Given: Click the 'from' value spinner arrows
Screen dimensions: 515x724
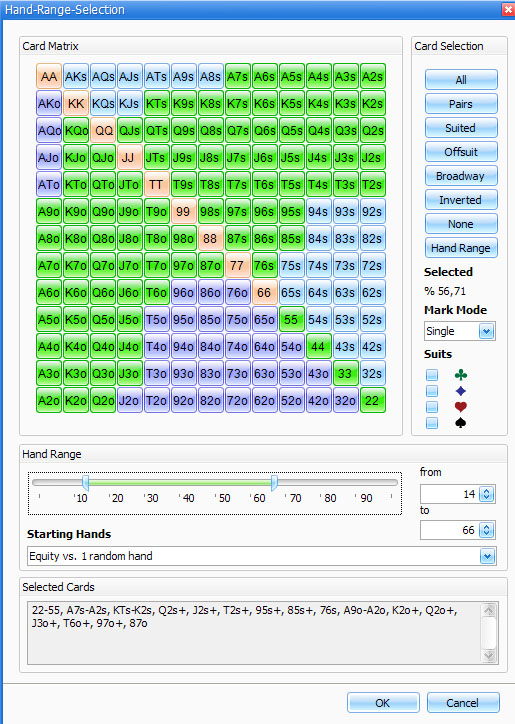Looking at the screenshot, I should click(x=486, y=494).
